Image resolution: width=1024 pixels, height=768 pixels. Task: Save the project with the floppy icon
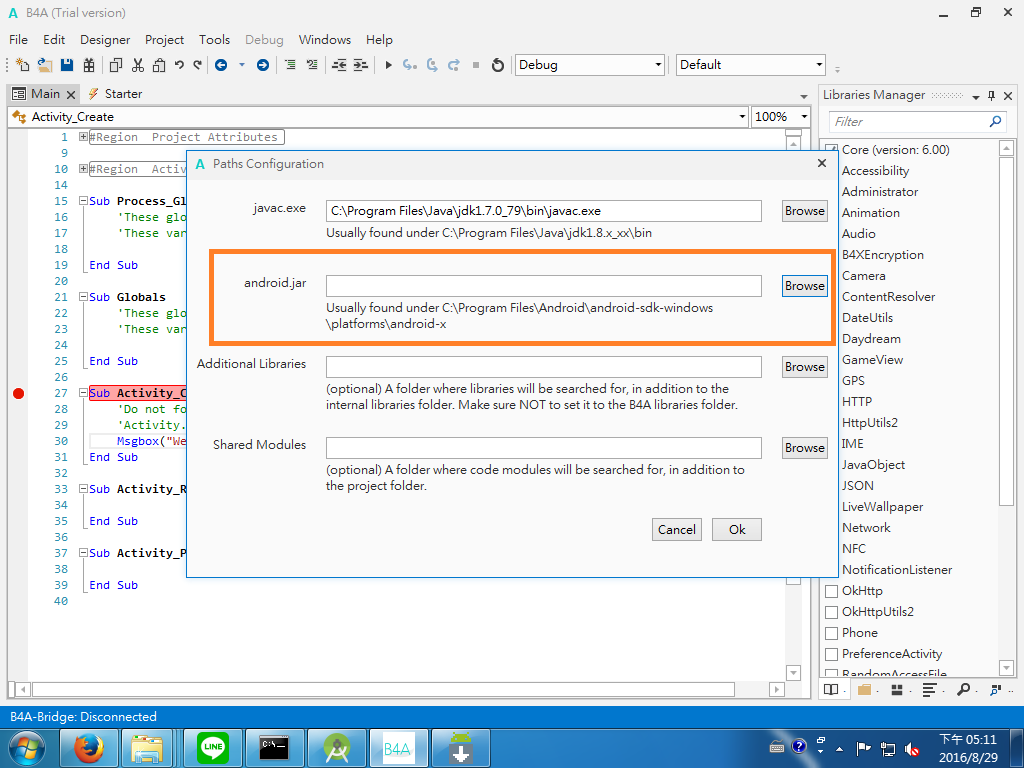click(67, 65)
